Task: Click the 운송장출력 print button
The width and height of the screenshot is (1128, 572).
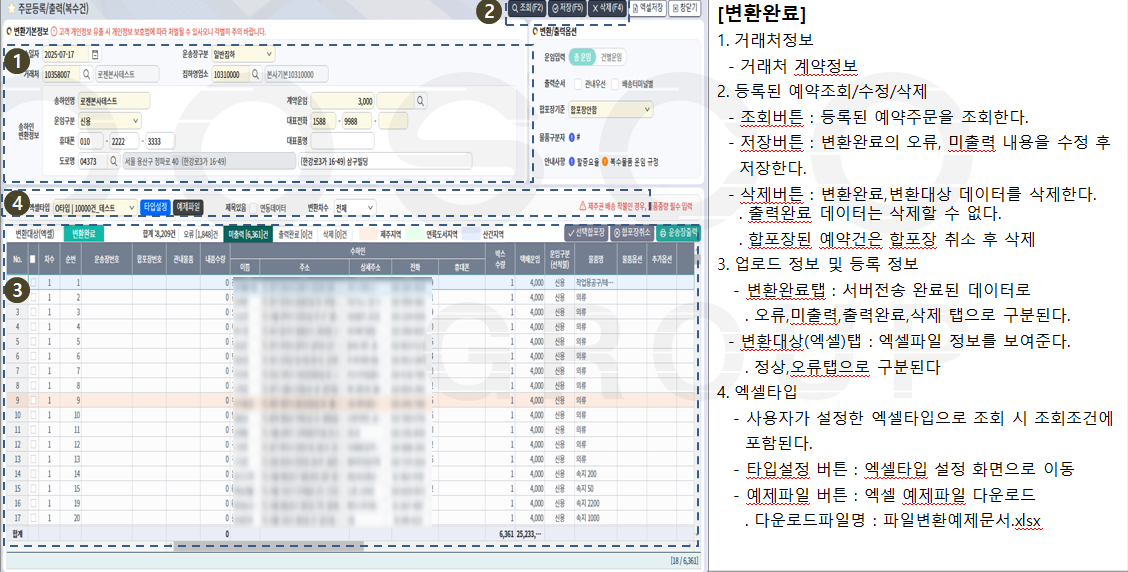Action: (676, 233)
